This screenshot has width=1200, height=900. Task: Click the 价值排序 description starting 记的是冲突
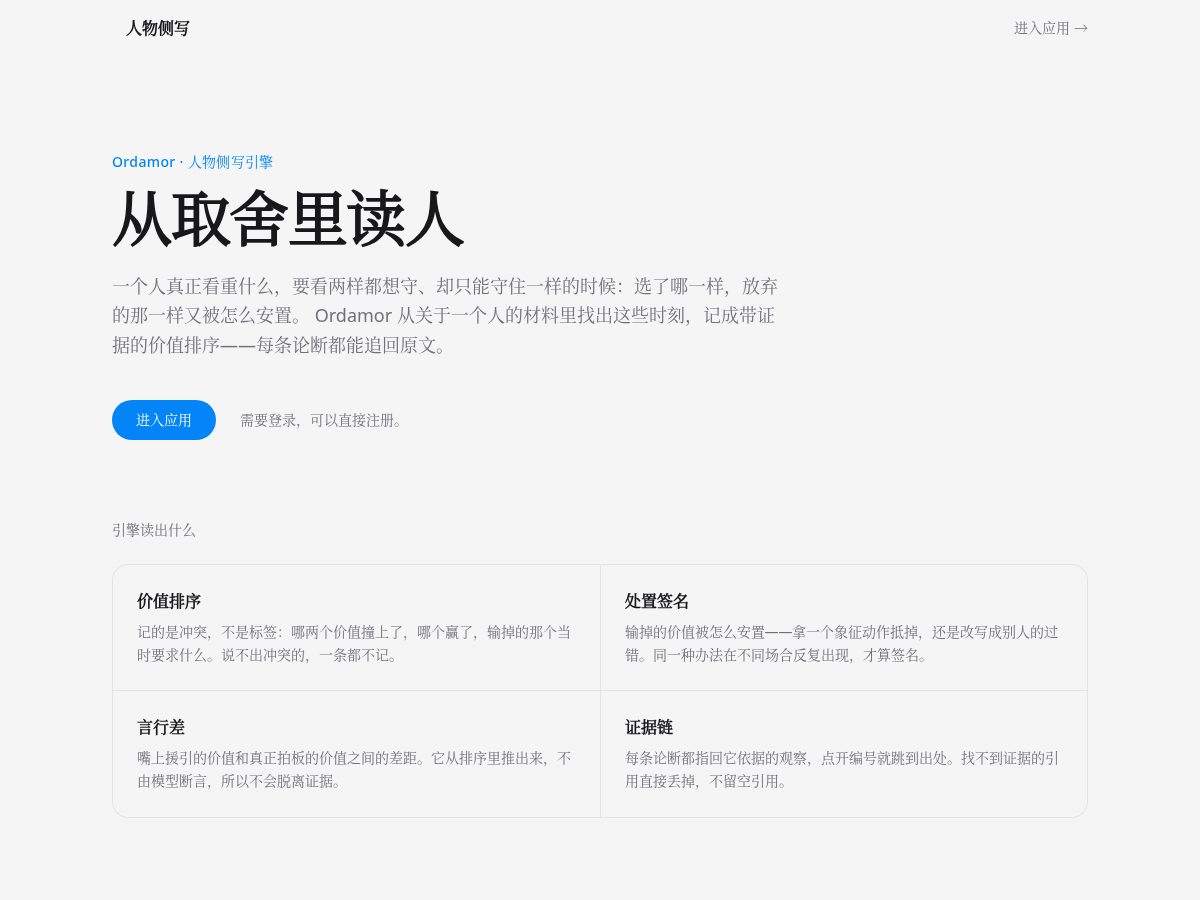[x=356, y=644]
